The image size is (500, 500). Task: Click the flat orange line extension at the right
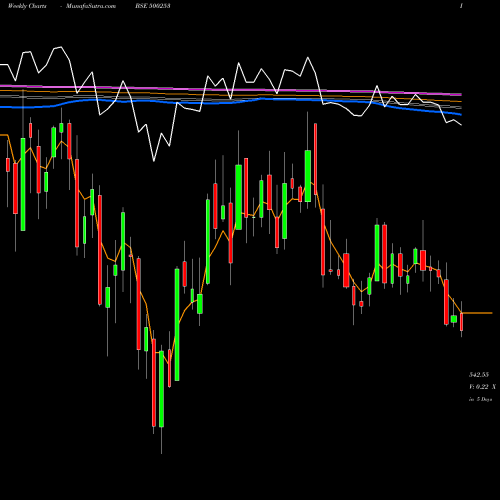(x=477, y=313)
